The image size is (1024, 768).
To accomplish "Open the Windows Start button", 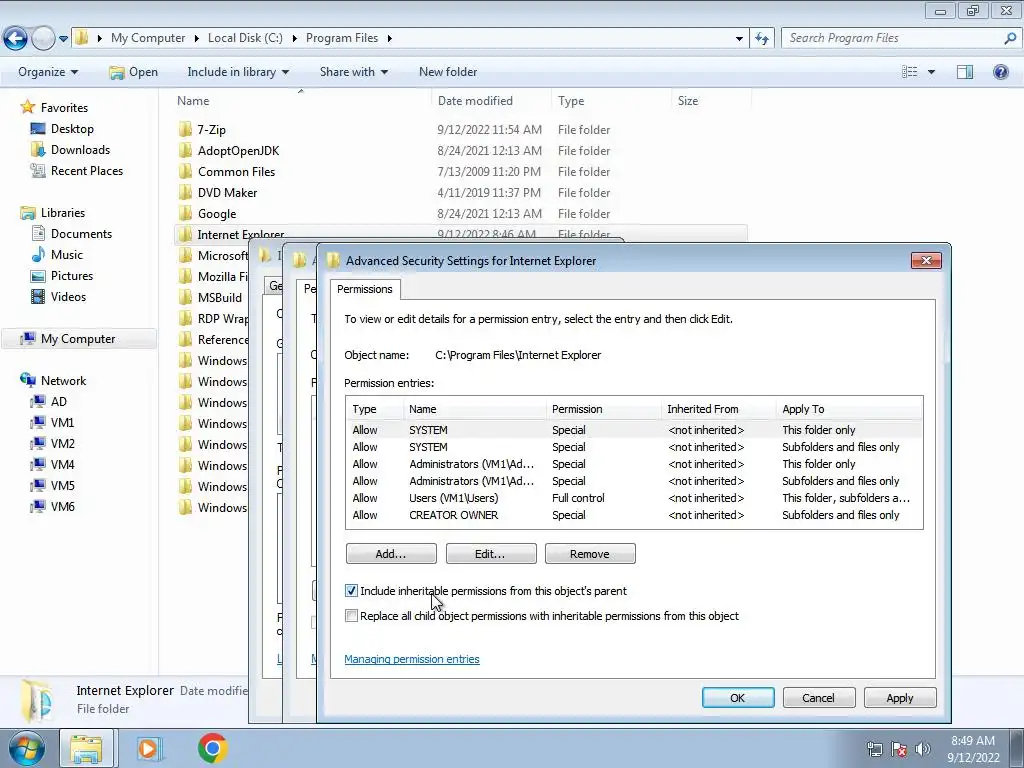I will 27,748.
